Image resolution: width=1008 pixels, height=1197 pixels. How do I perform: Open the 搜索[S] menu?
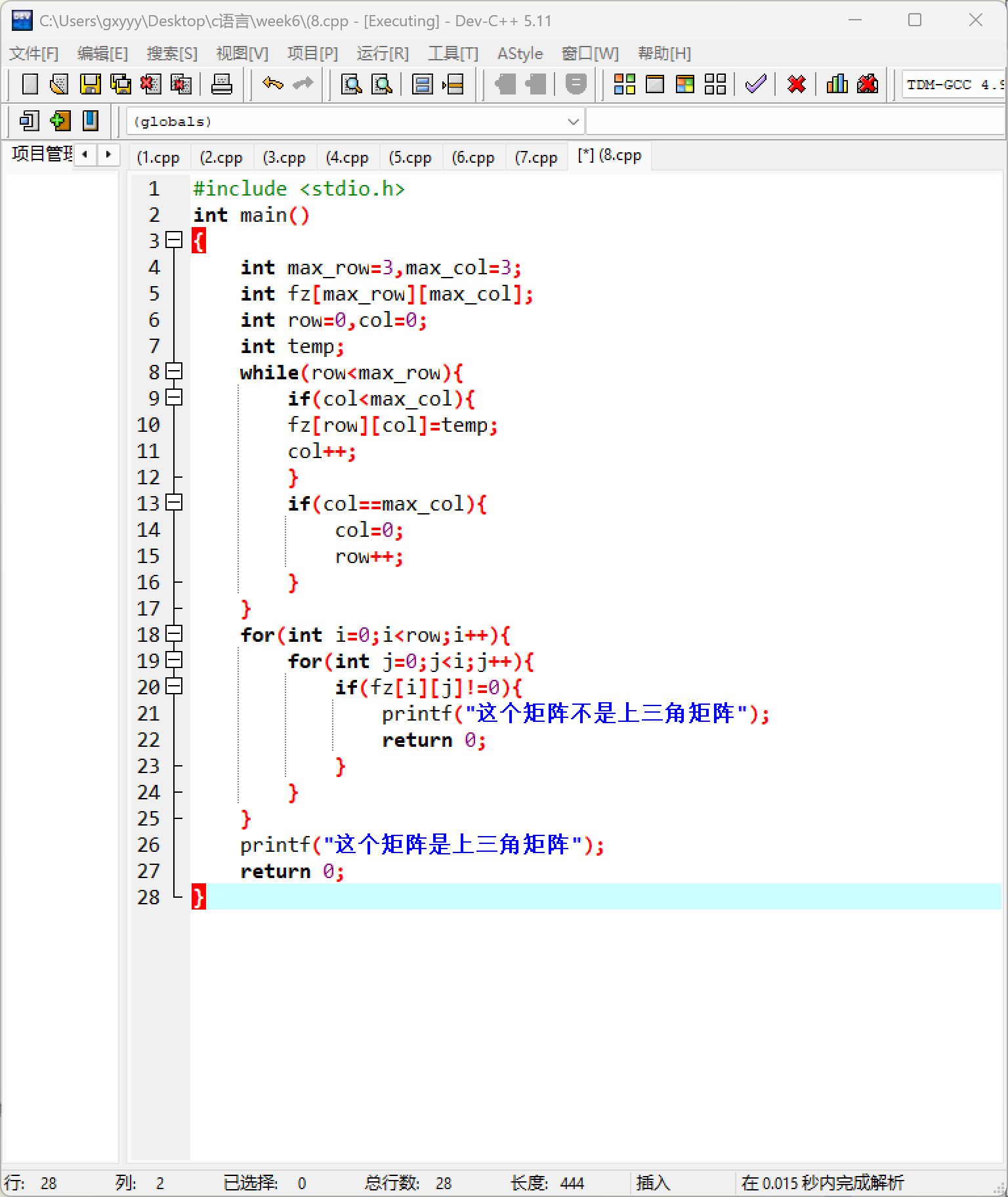(x=172, y=53)
